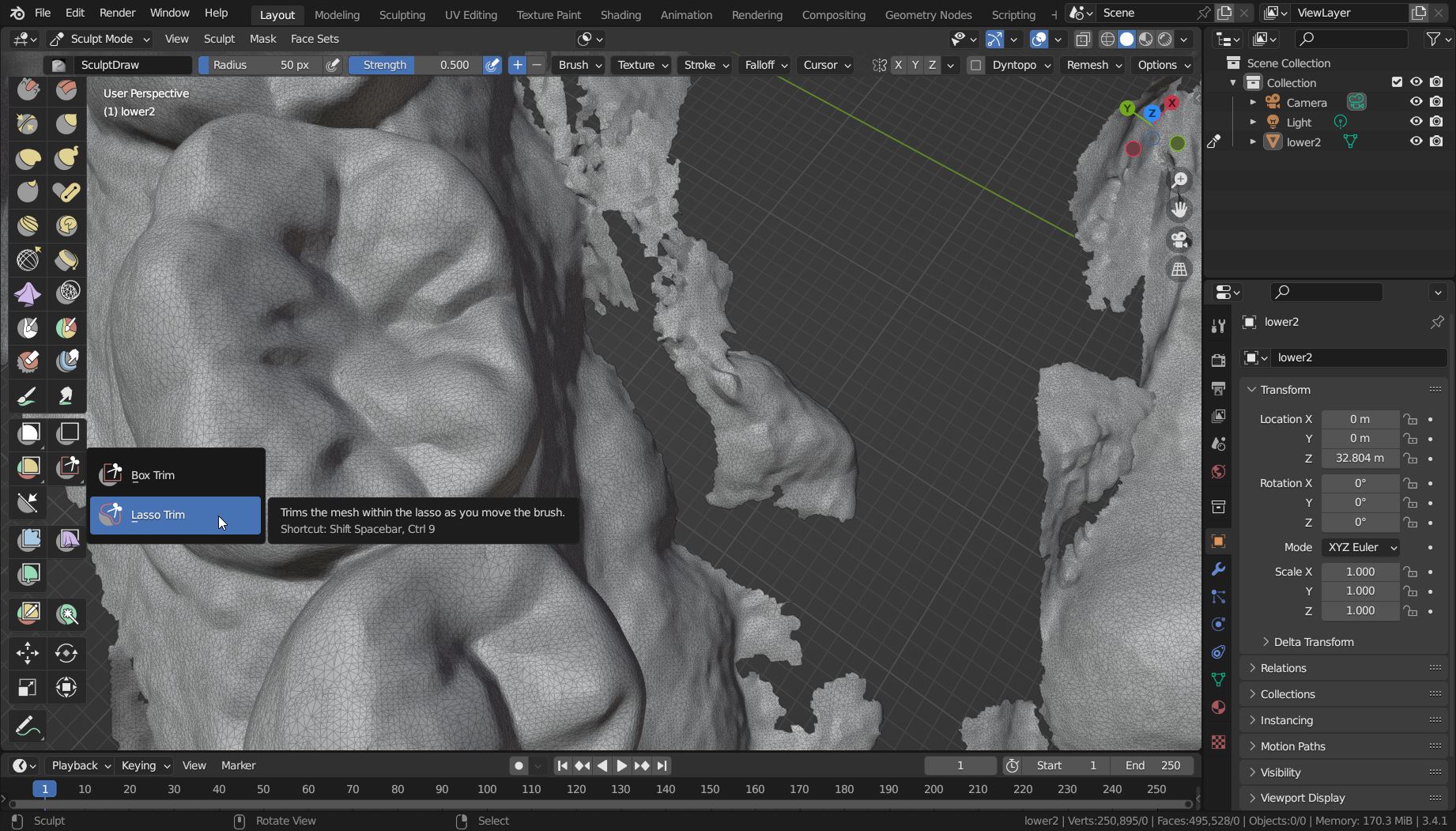Toggle X axis symmetry
Viewport: 1456px width, 831px height.
click(x=898, y=65)
